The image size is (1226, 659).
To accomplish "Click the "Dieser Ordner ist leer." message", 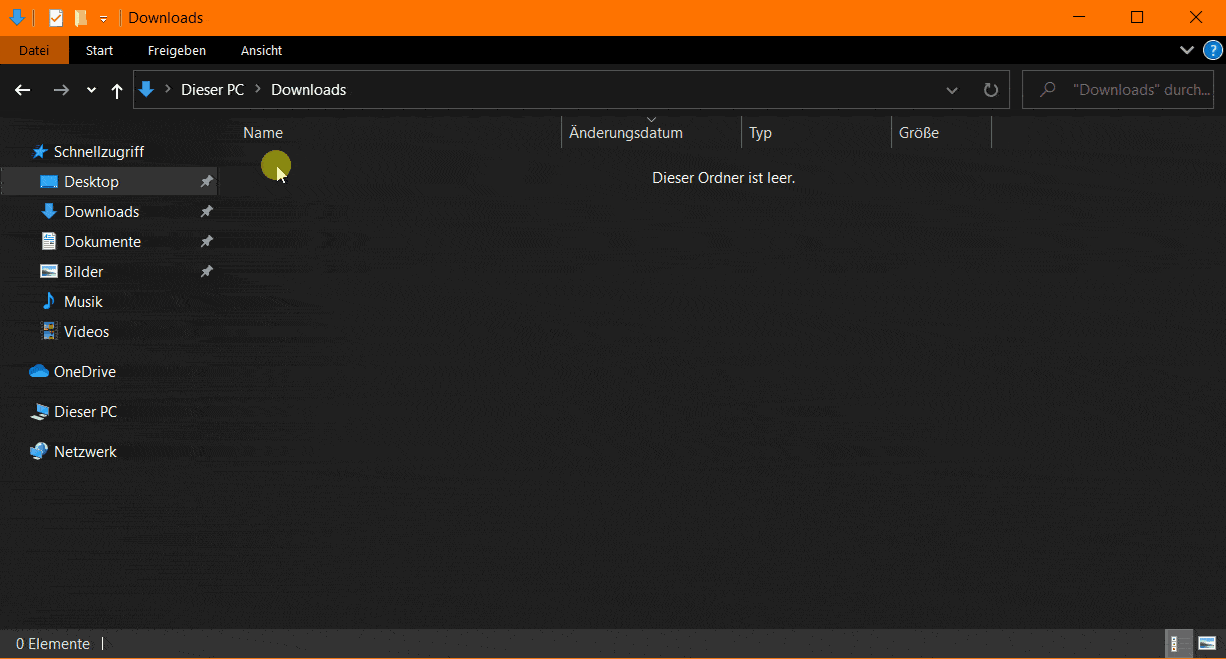I will [x=723, y=178].
